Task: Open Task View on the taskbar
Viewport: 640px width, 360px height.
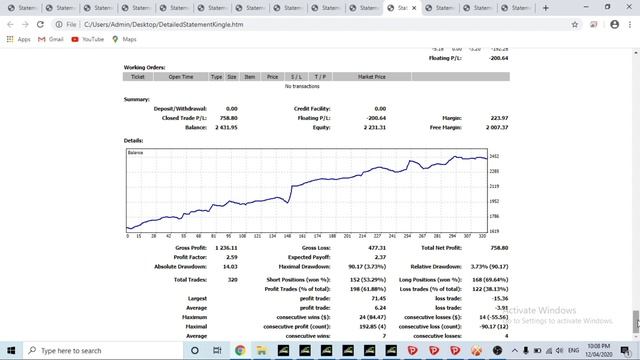Action: click(x=217, y=351)
